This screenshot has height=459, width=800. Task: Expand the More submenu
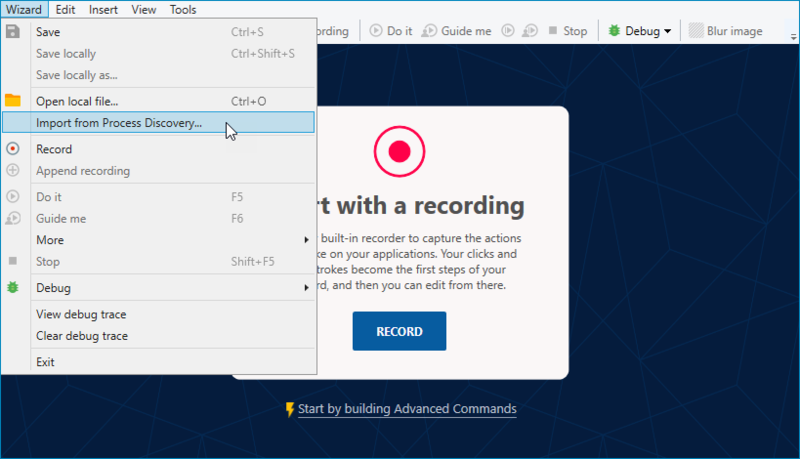pos(158,240)
